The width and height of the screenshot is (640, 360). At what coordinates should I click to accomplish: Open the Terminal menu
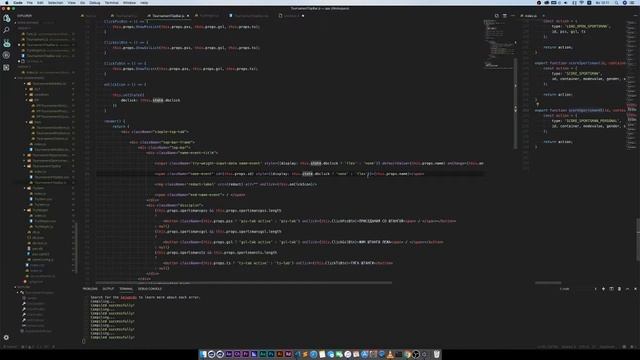click(111, 2)
